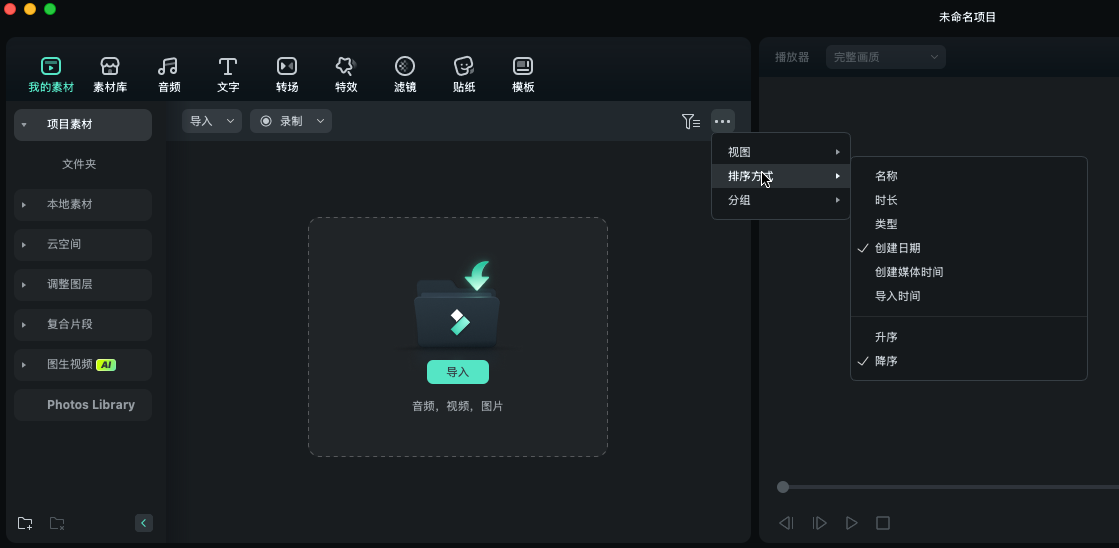Viewport: 1119px width, 548px height.
Task: Click the three-dot more options button
Action: click(x=722, y=121)
